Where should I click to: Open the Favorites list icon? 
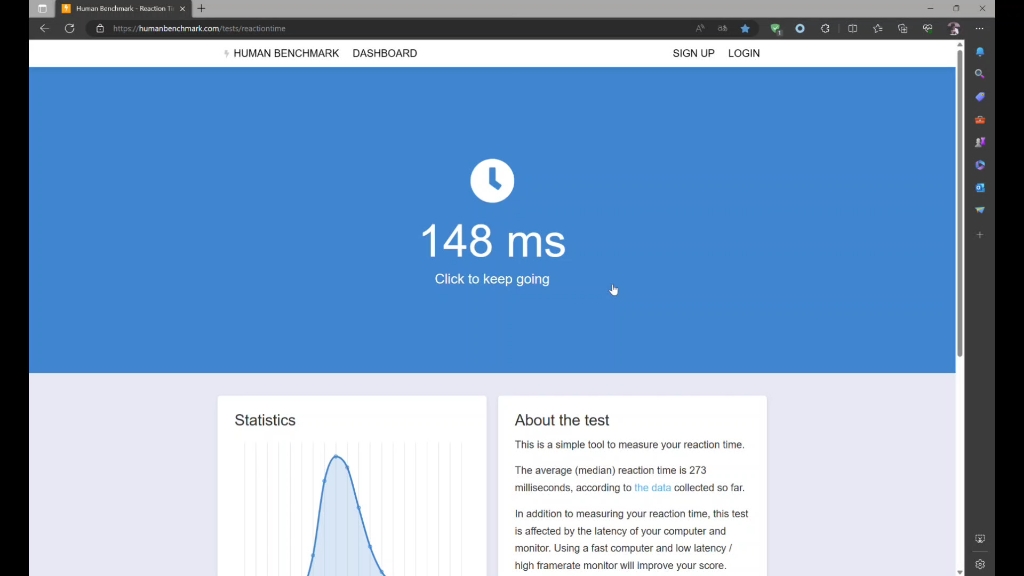point(878,28)
